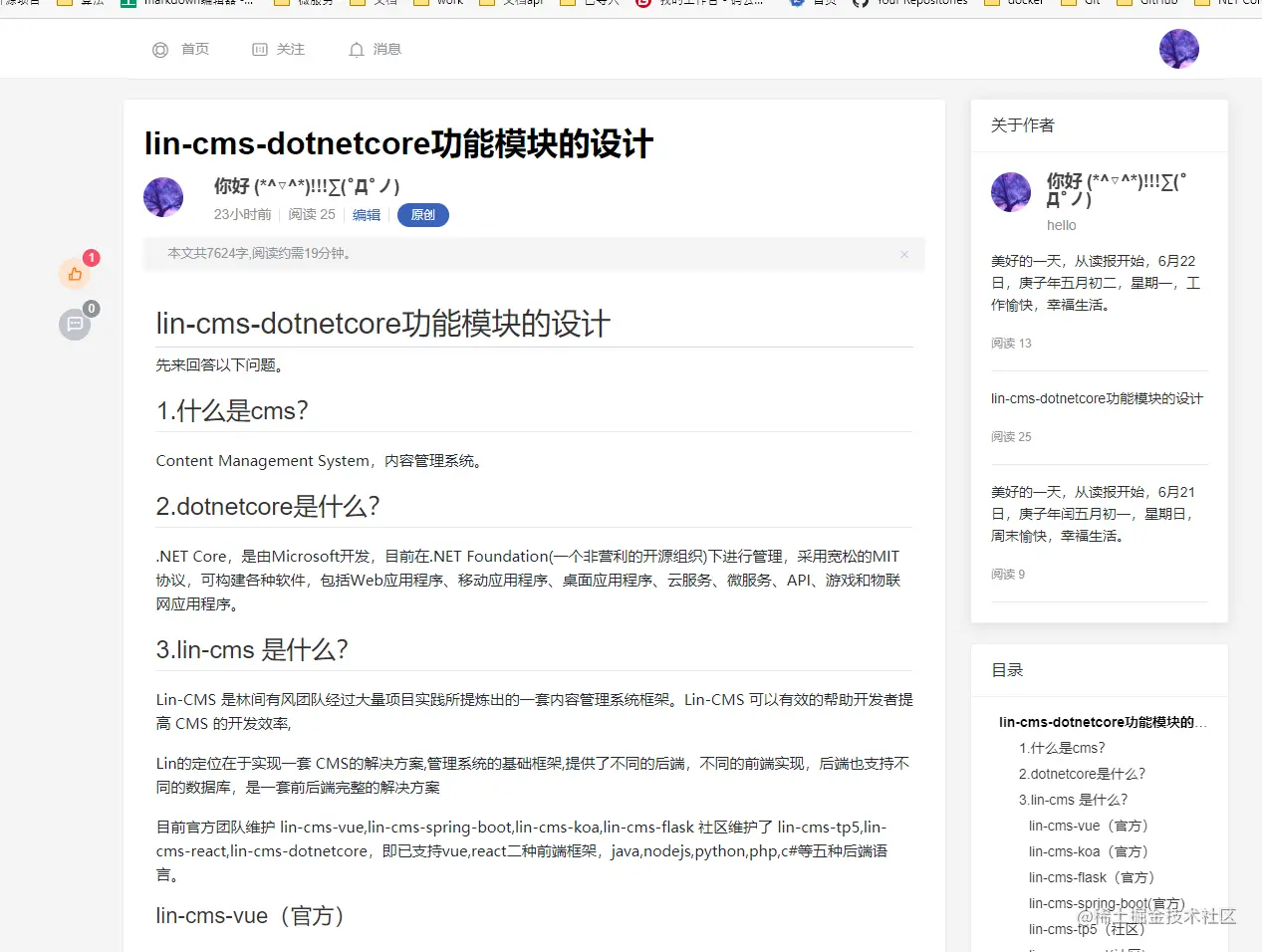1262x952 pixels.
Task: Click heading 3.lin-cms 是什么? in article
Action: [252, 650]
